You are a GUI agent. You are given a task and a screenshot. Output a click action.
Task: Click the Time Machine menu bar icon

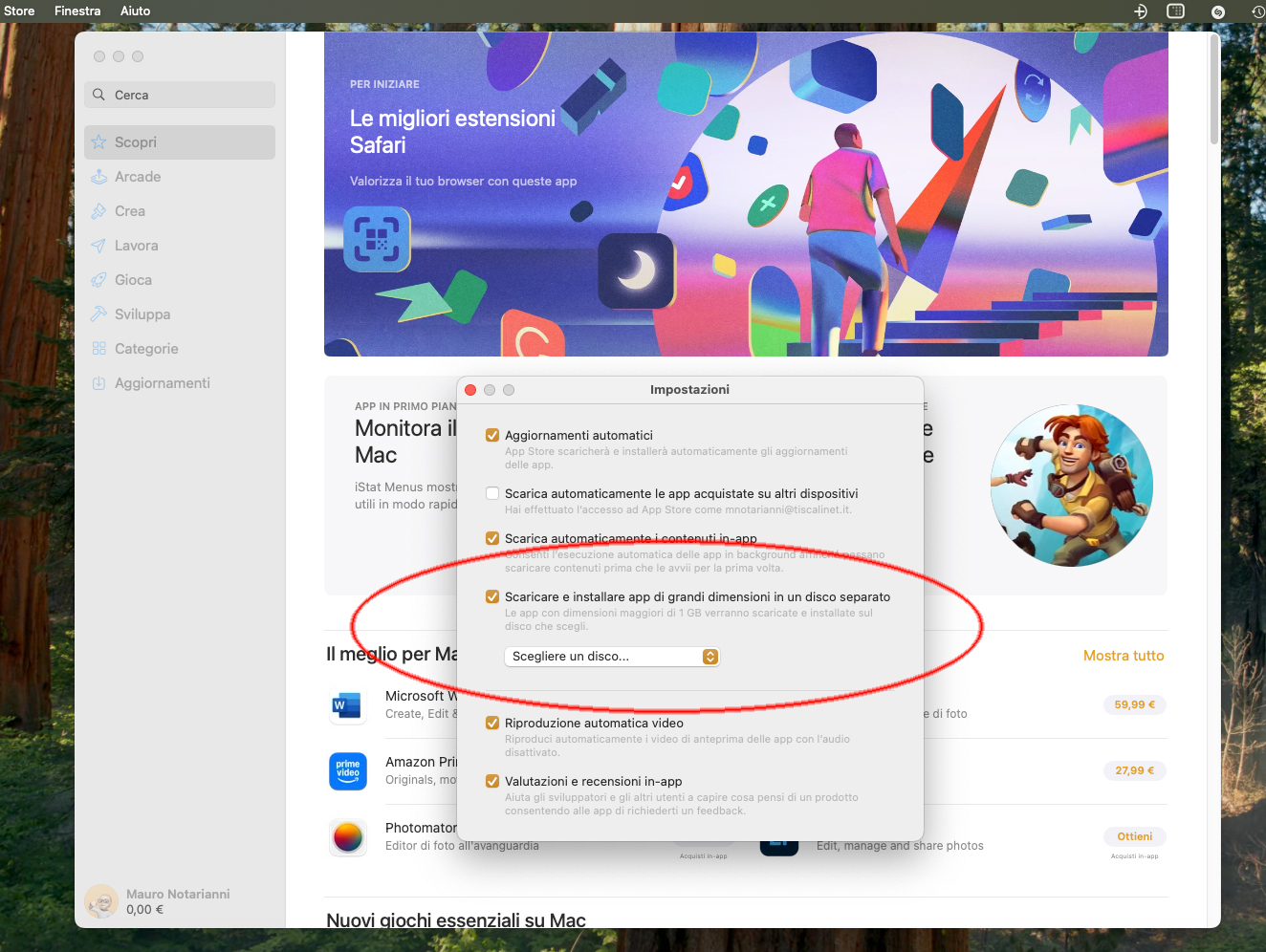pos(1257,11)
